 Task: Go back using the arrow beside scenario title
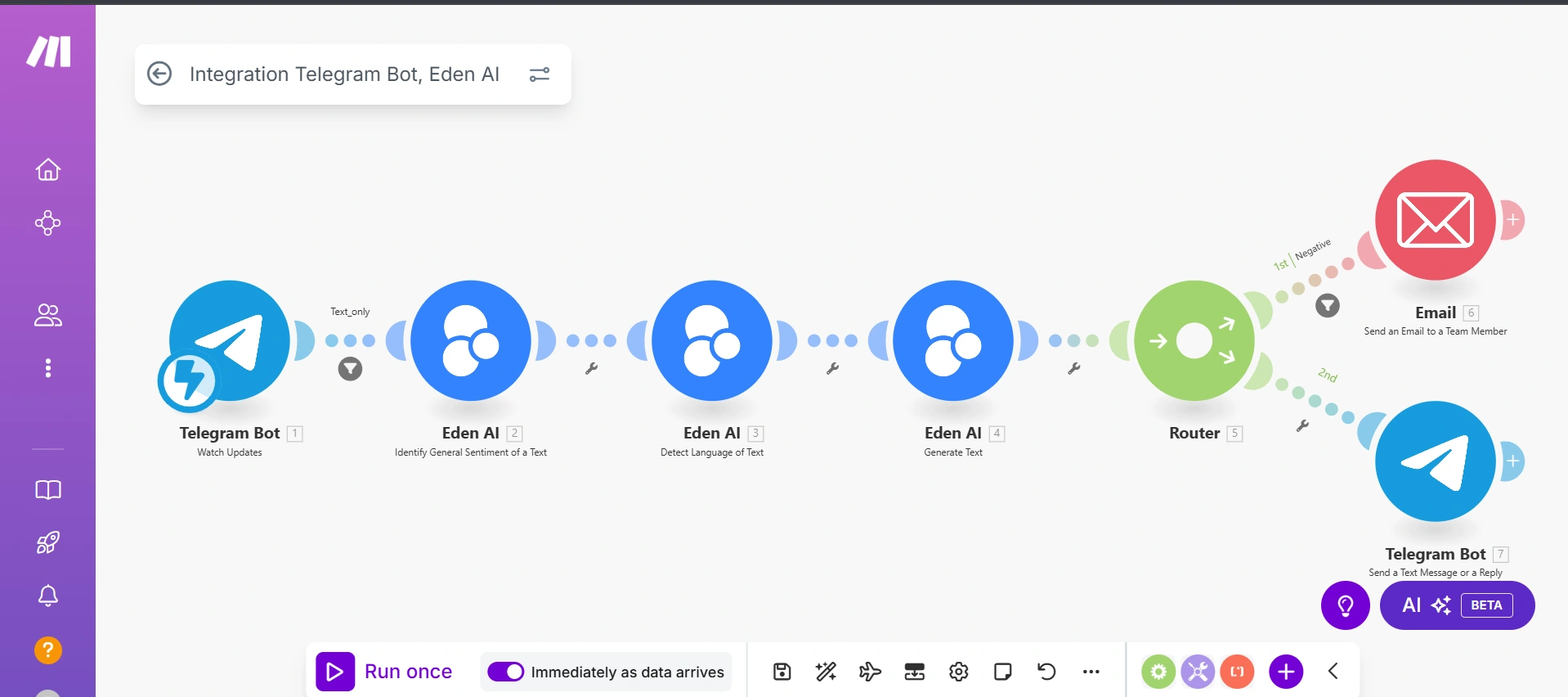(x=159, y=74)
